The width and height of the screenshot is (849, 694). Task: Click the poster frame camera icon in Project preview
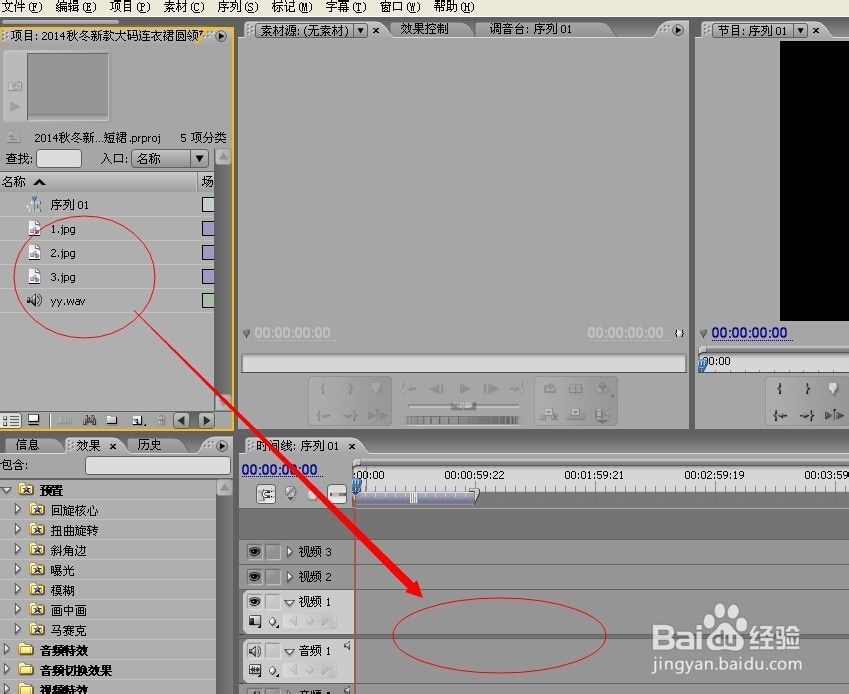[x=15, y=86]
